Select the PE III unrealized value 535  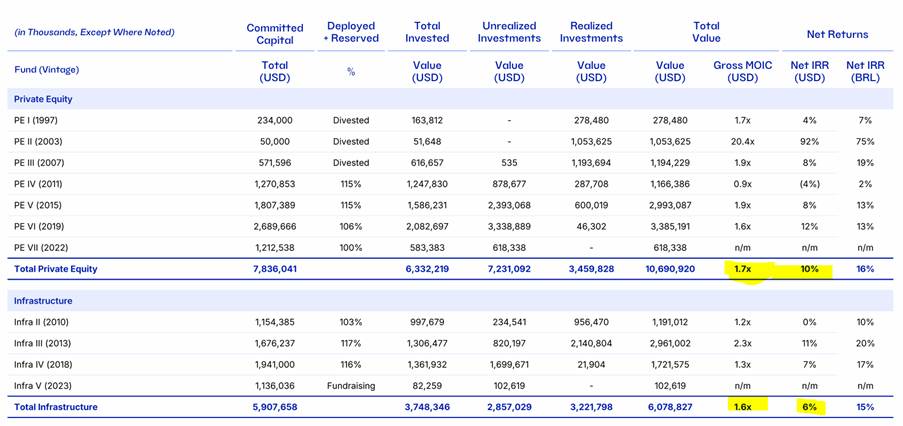pos(509,163)
